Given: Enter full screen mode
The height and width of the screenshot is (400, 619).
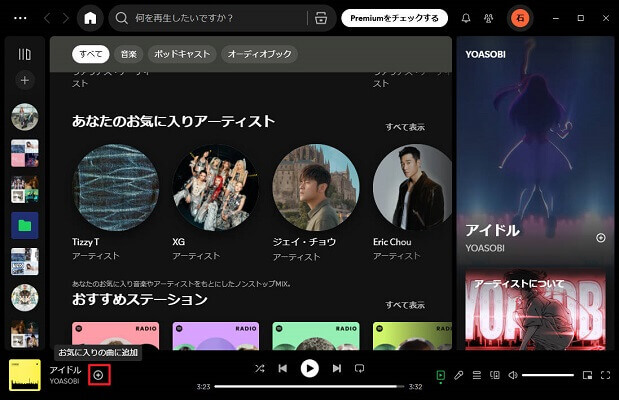Looking at the screenshot, I should pyautogui.click(x=606, y=375).
